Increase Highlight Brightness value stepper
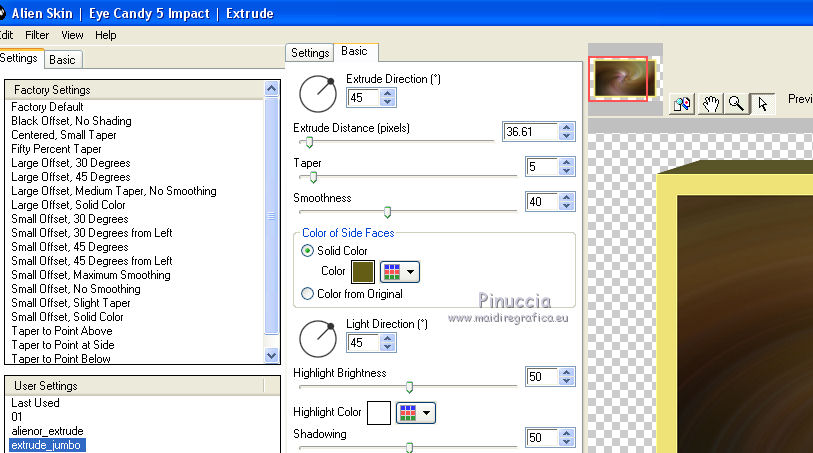This screenshot has width=813, height=453. (567, 372)
